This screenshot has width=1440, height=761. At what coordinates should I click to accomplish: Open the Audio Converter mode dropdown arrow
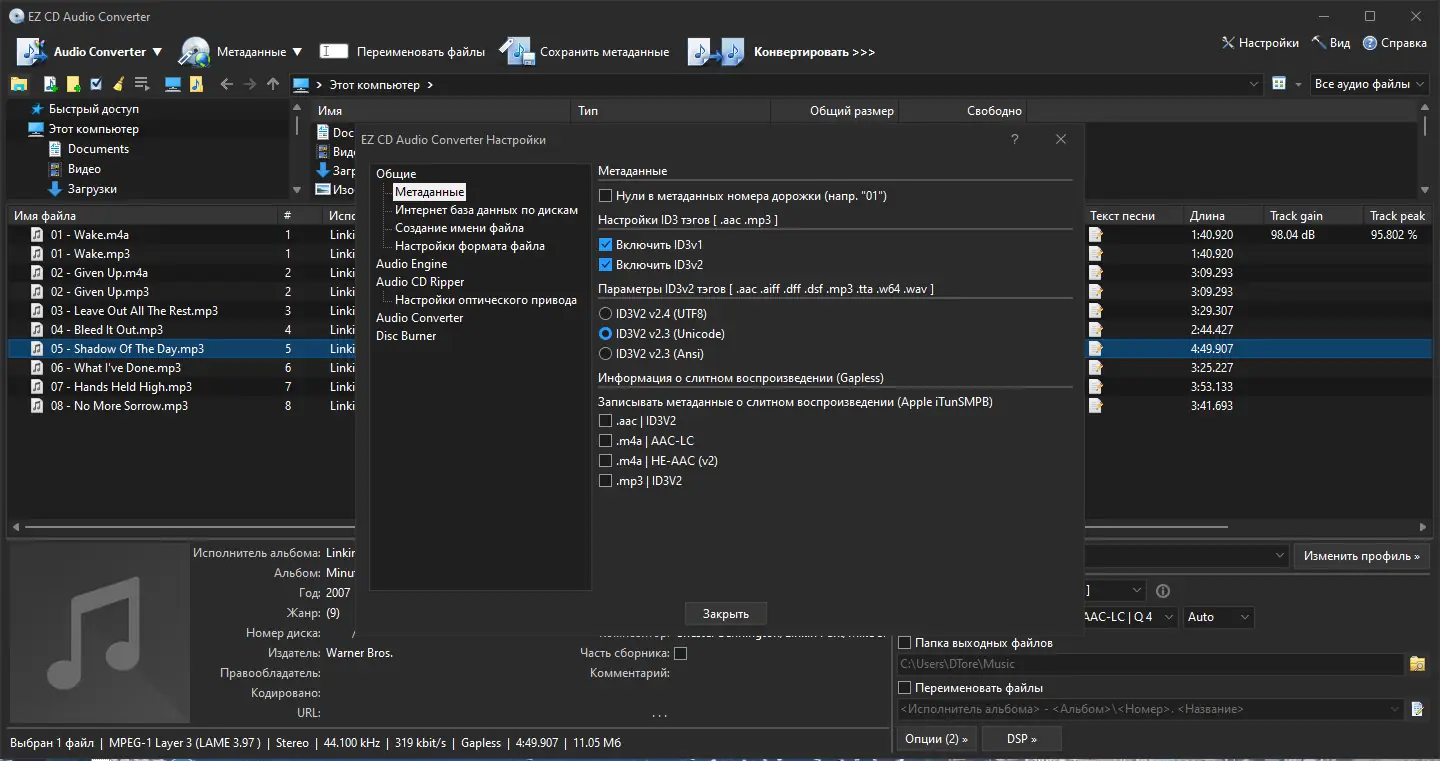[x=156, y=52]
